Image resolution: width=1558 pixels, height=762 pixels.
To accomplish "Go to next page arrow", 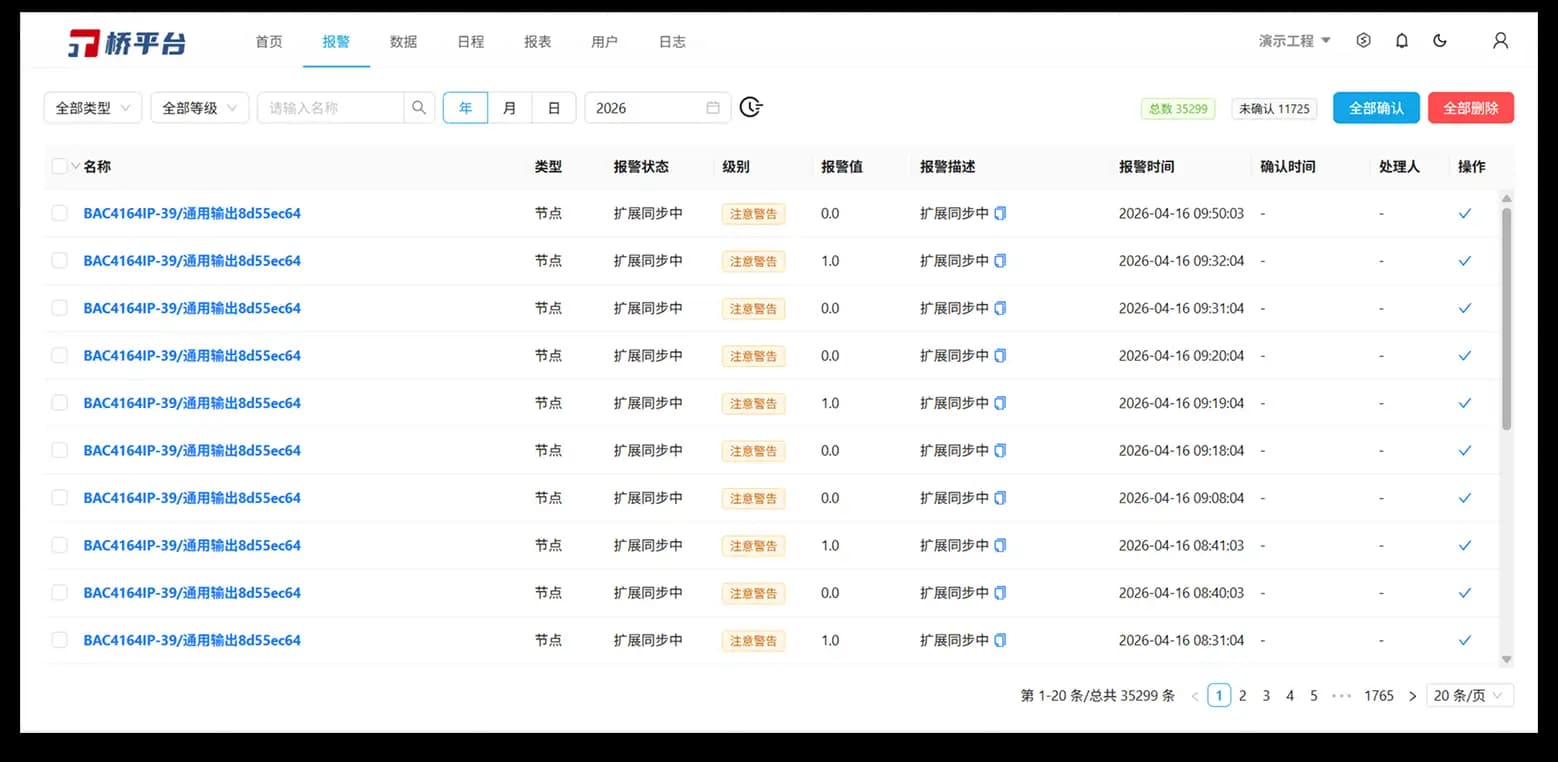I will pyautogui.click(x=1412, y=696).
